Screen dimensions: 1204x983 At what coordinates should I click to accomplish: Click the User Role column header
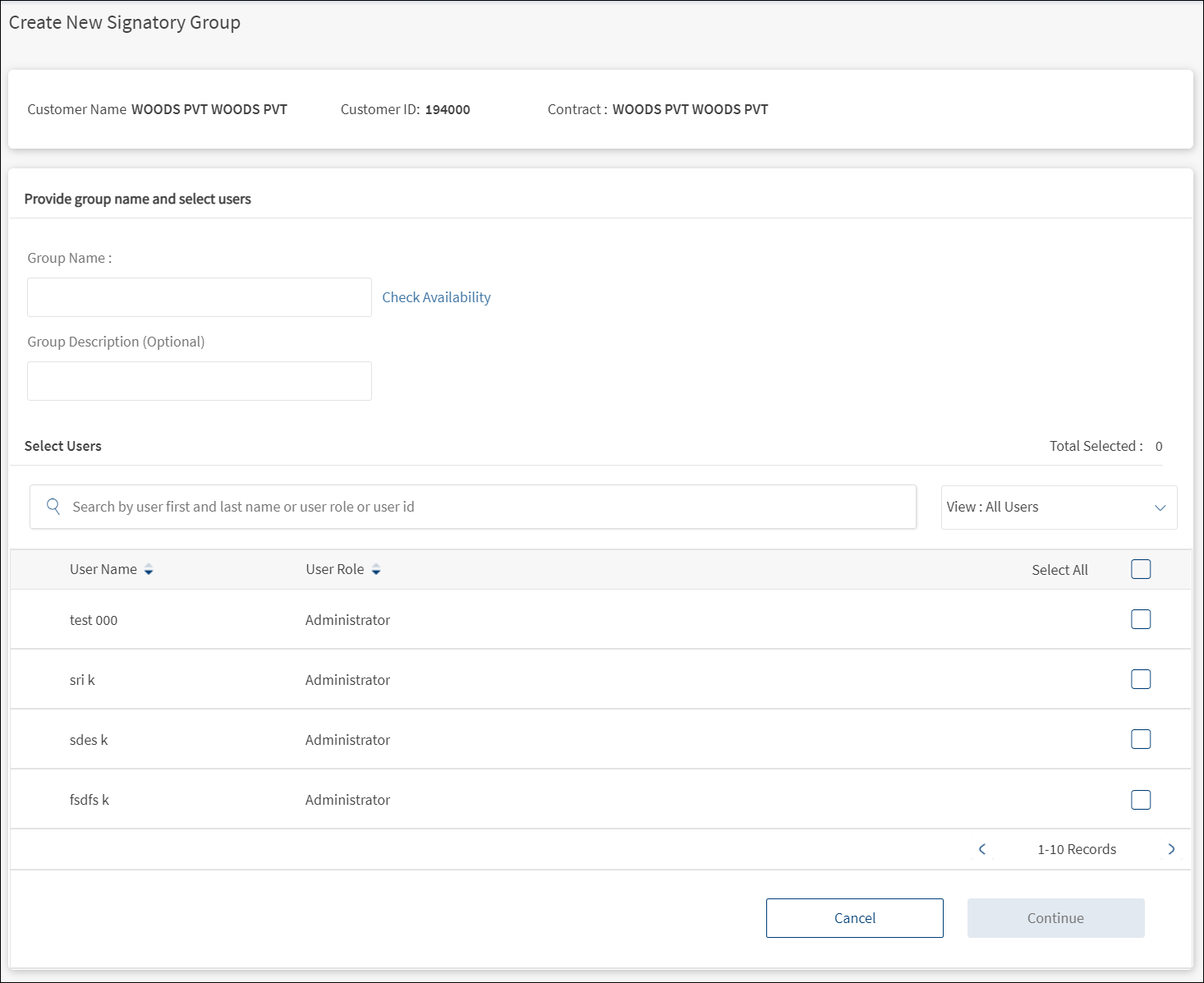point(334,569)
